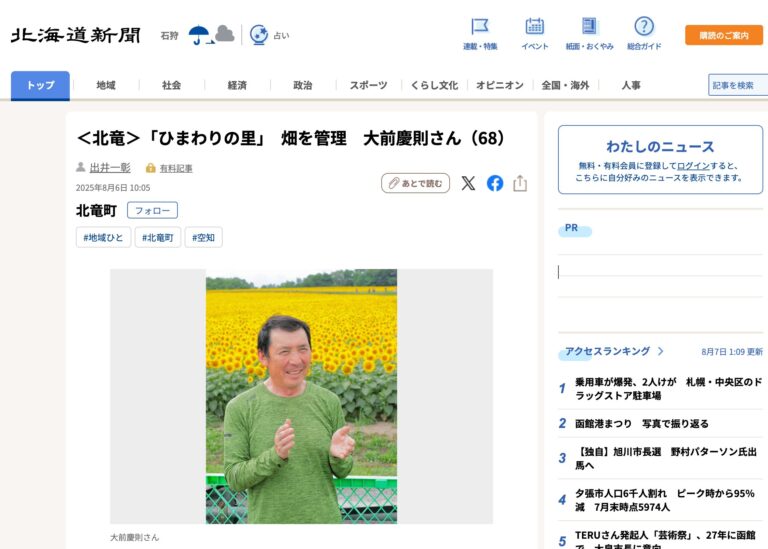Open the イベント calendar icon
The height and width of the screenshot is (549, 768).
[x=535, y=27]
